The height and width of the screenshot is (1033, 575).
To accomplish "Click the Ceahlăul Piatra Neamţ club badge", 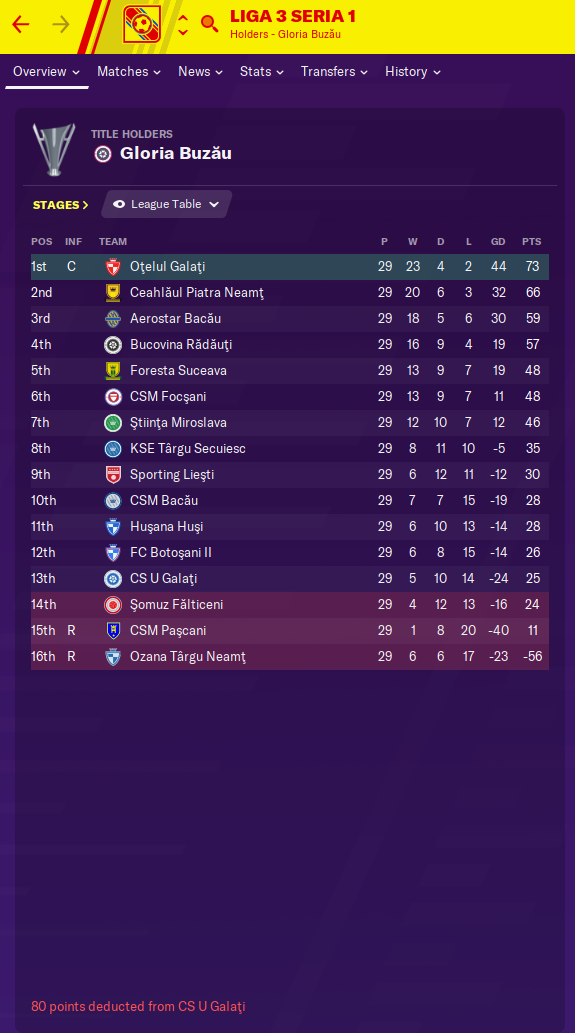I will [113, 293].
